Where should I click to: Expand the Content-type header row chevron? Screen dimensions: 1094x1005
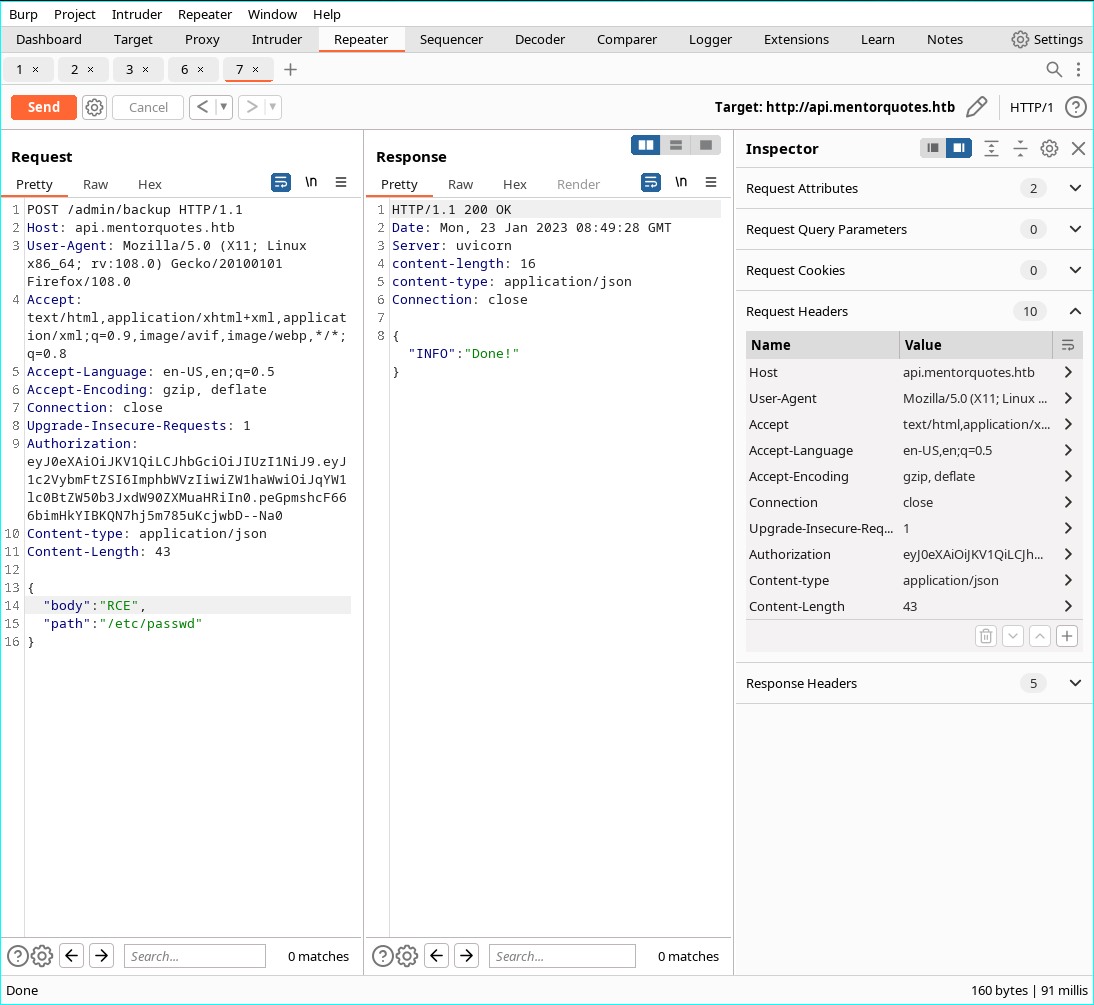pos(1067,580)
